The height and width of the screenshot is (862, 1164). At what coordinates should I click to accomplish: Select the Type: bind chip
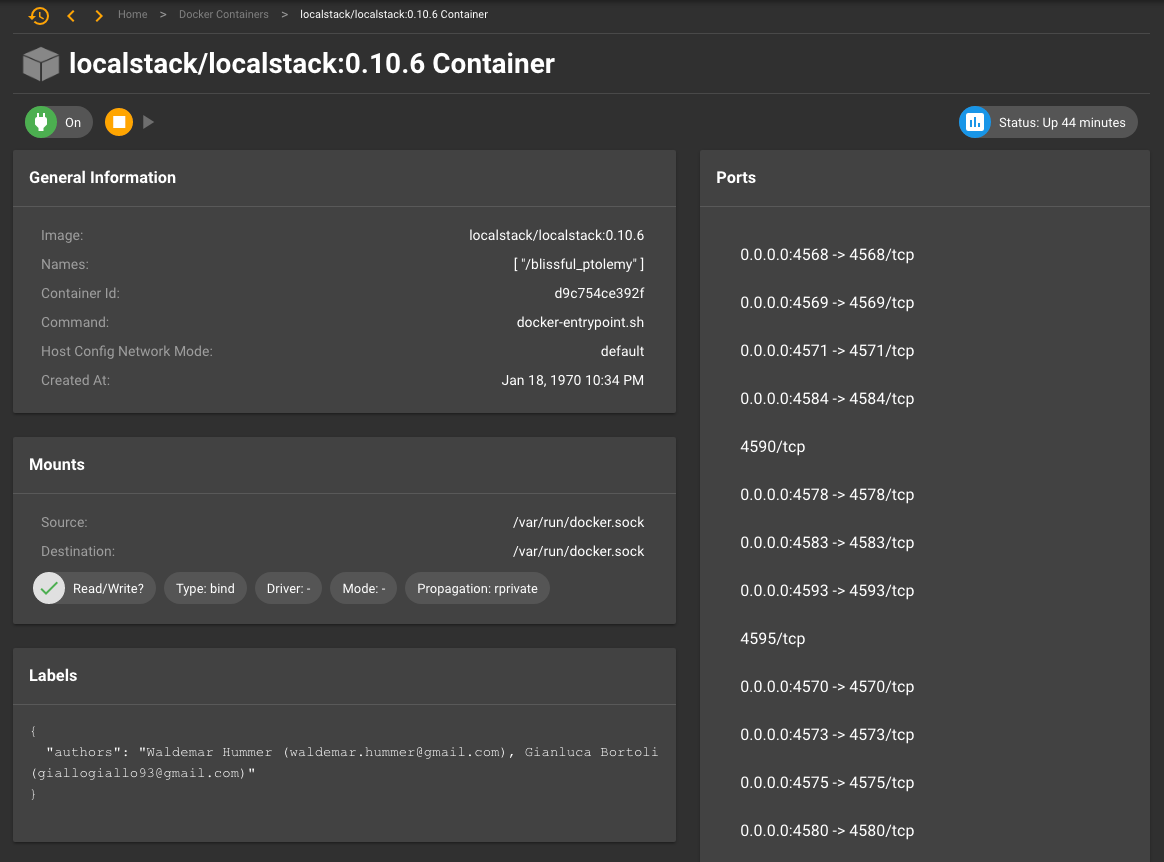[x=205, y=589]
